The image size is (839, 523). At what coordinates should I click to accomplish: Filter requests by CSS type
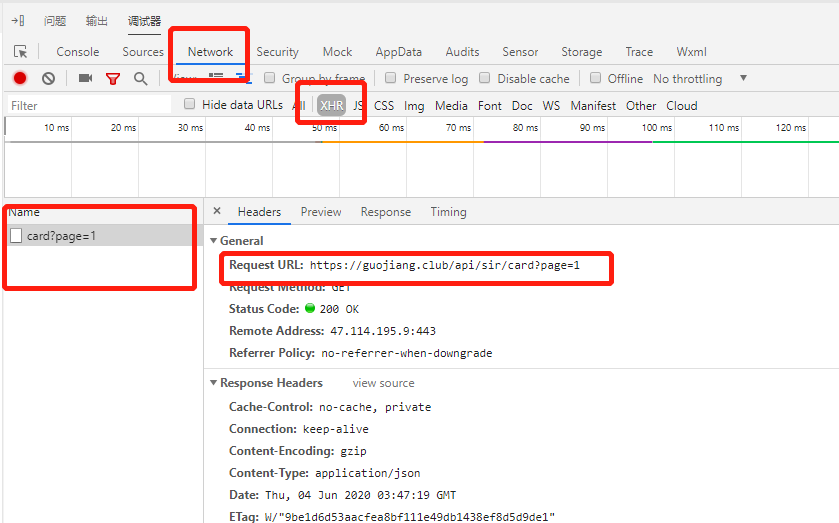click(384, 105)
